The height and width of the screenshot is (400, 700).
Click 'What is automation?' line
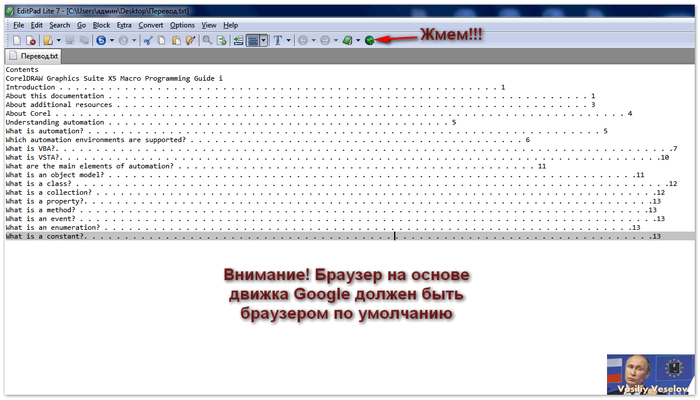307,131
